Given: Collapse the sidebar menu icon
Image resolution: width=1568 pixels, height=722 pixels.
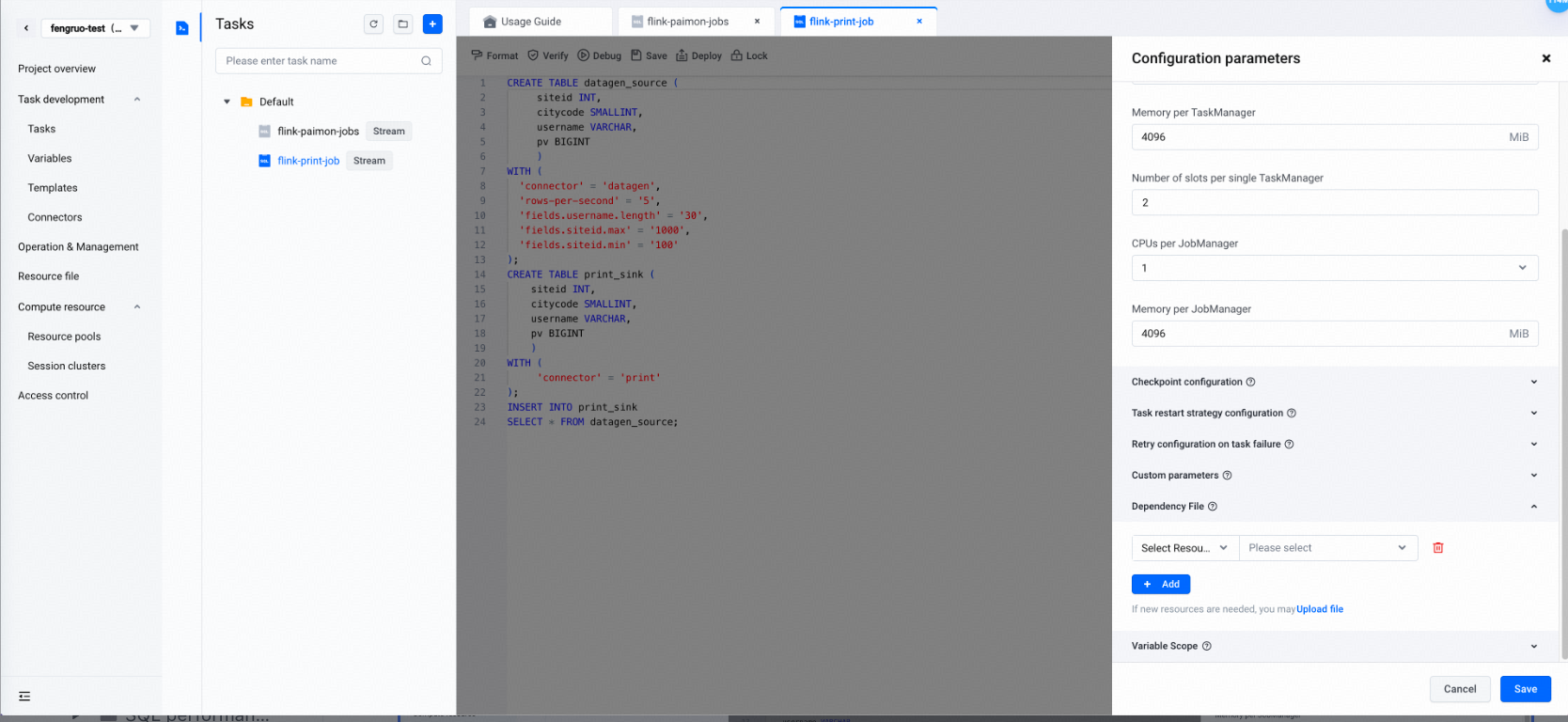Looking at the screenshot, I should (24, 697).
